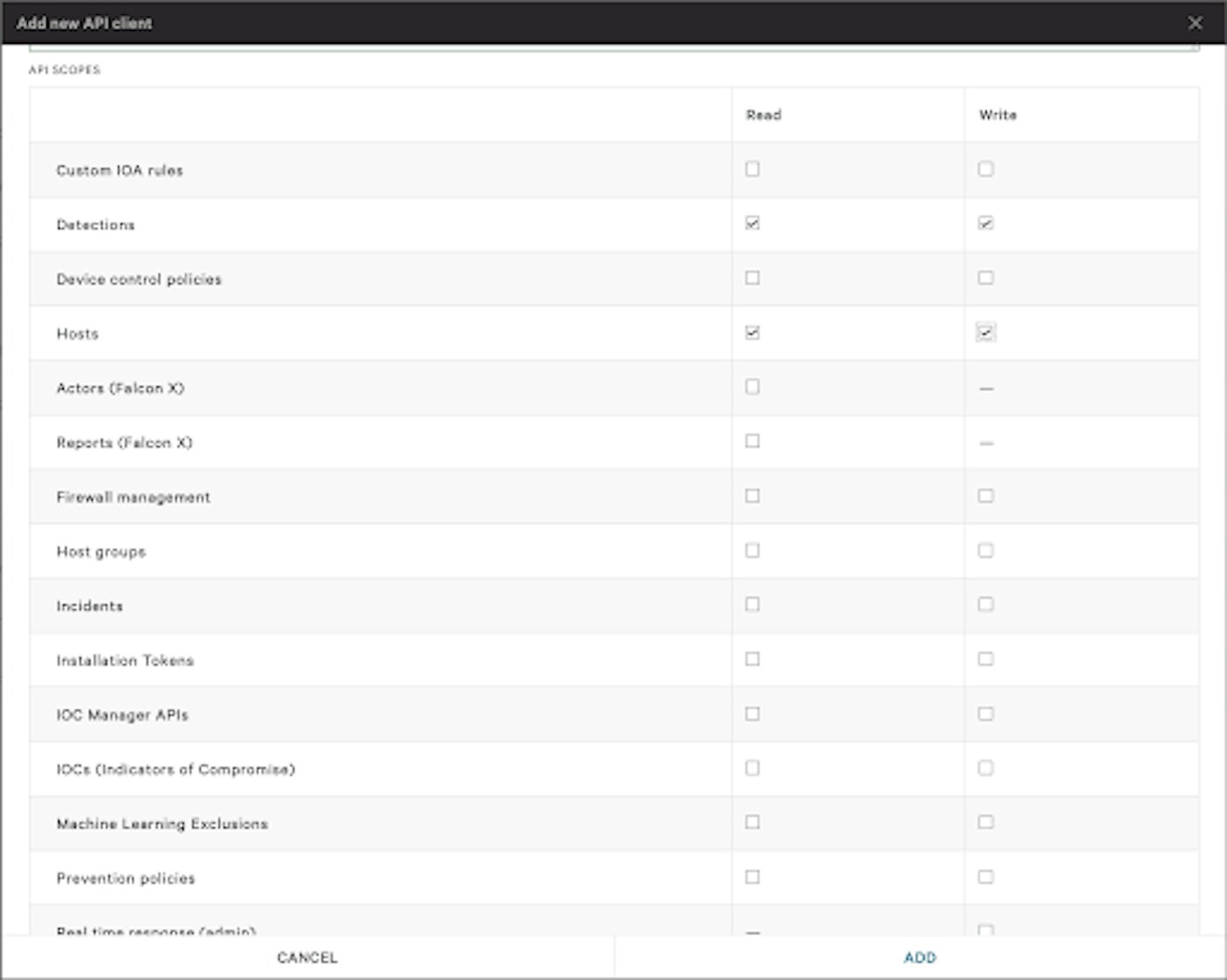Enable Write for Machine Learning Exclusions
This screenshot has width=1227, height=980.
click(x=986, y=822)
